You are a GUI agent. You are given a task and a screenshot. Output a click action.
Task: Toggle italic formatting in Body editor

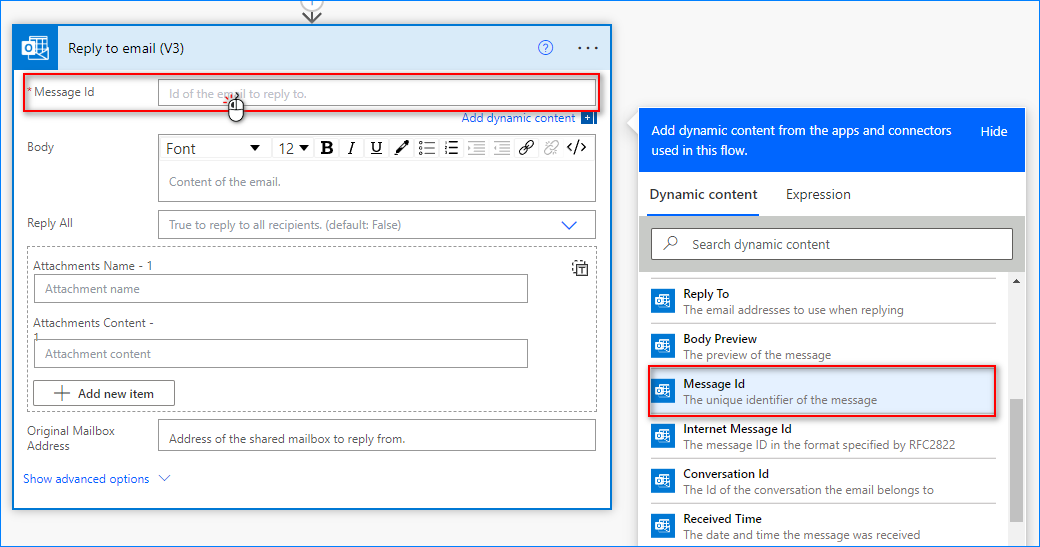pos(351,148)
